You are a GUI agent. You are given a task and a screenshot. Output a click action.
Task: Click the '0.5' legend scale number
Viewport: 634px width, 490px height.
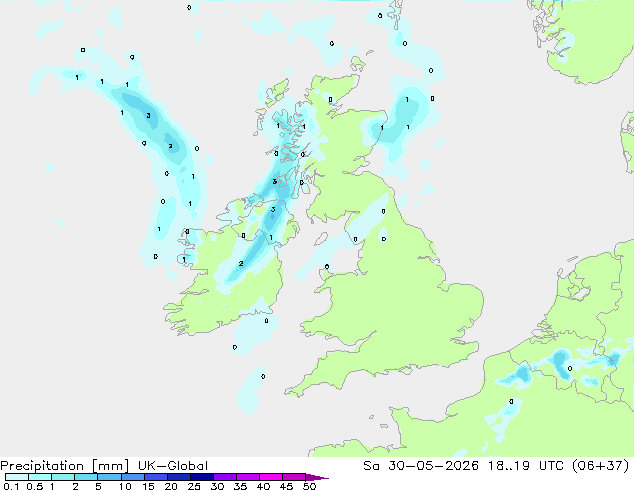click(35, 486)
